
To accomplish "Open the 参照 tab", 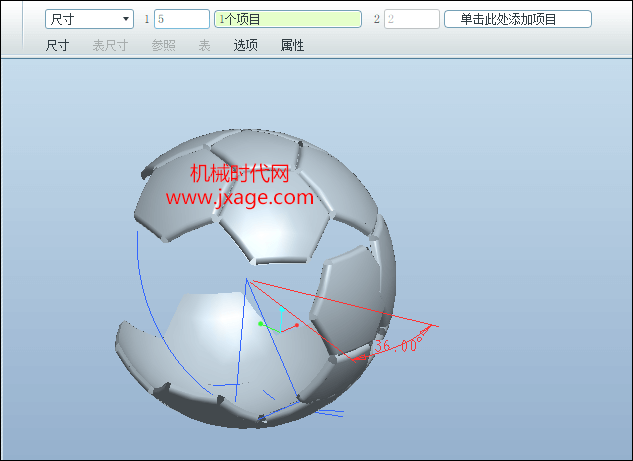I will pos(163,45).
